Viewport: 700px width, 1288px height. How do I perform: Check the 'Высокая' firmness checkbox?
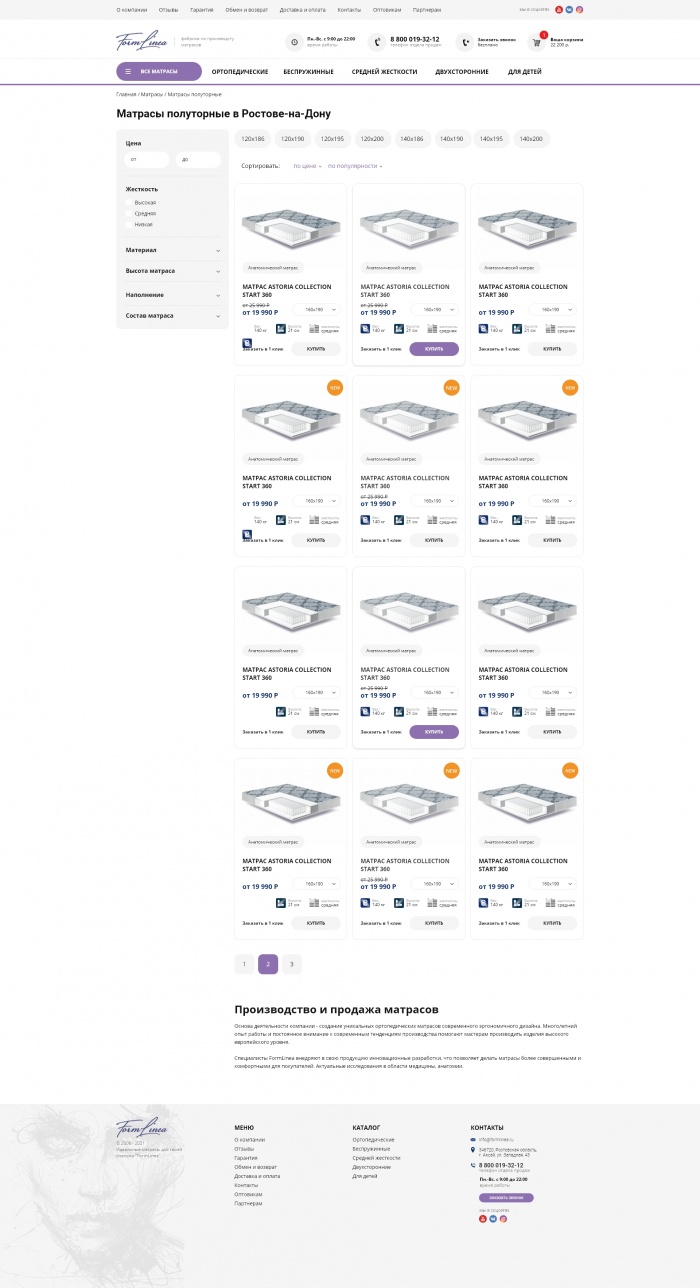click(x=130, y=202)
